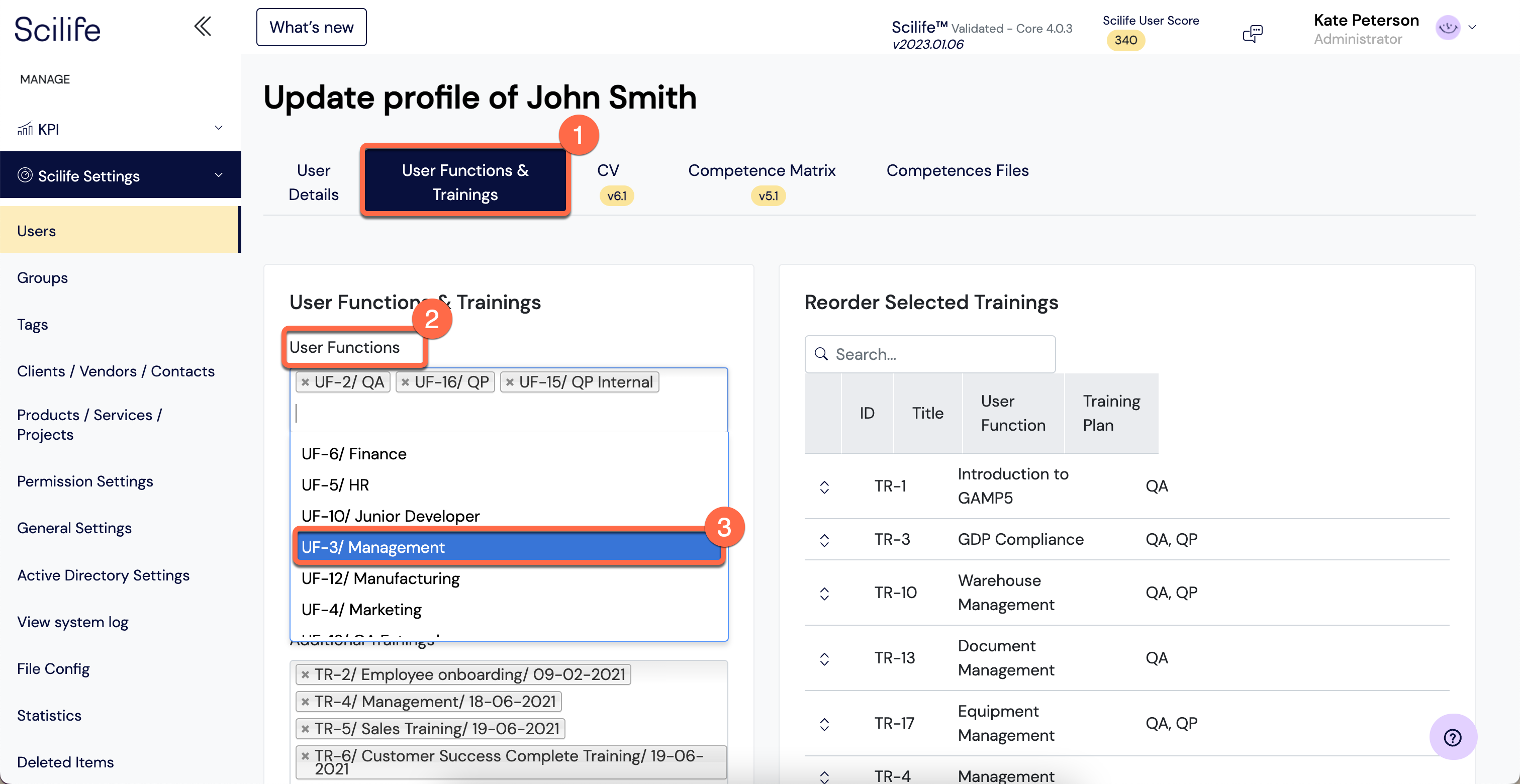This screenshot has width=1520, height=784.
Task: Open Users in the sidebar
Action: click(120, 231)
